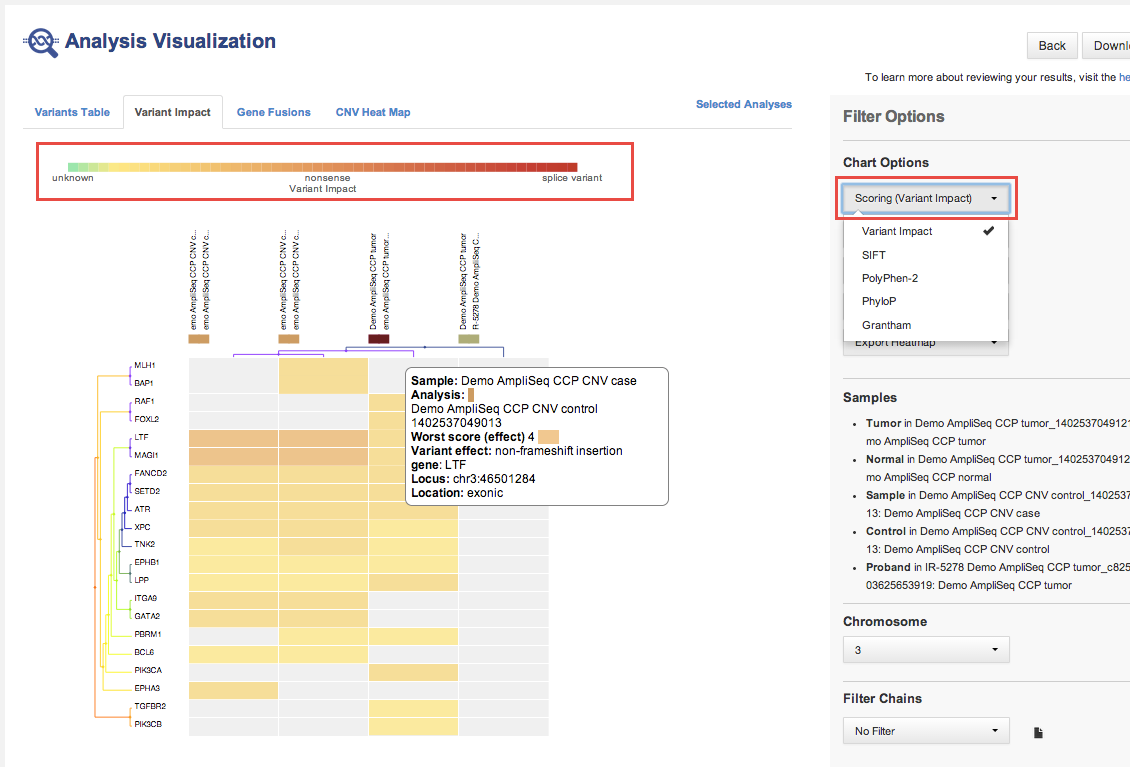Open the Gene Fusions tab
The height and width of the screenshot is (767, 1132).
click(x=273, y=112)
